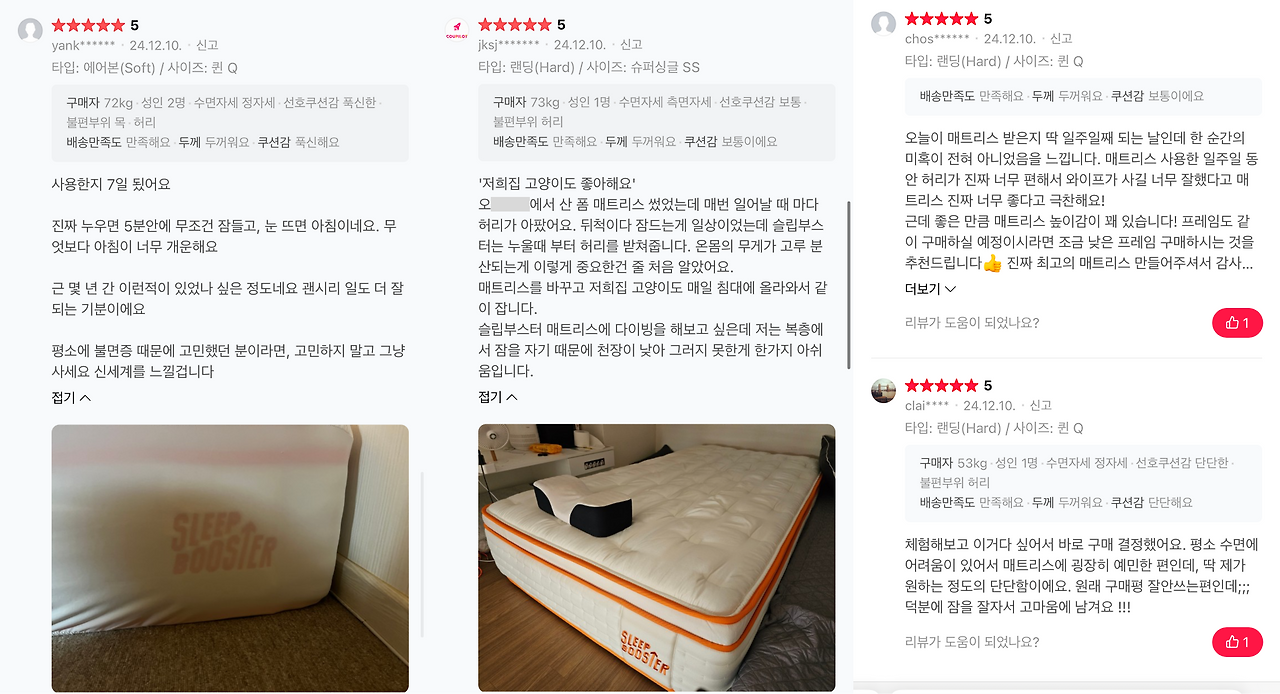This screenshot has height=694, width=1280.
Task: Click chos****** reviewer profile avatar
Action: click(x=883, y=23)
